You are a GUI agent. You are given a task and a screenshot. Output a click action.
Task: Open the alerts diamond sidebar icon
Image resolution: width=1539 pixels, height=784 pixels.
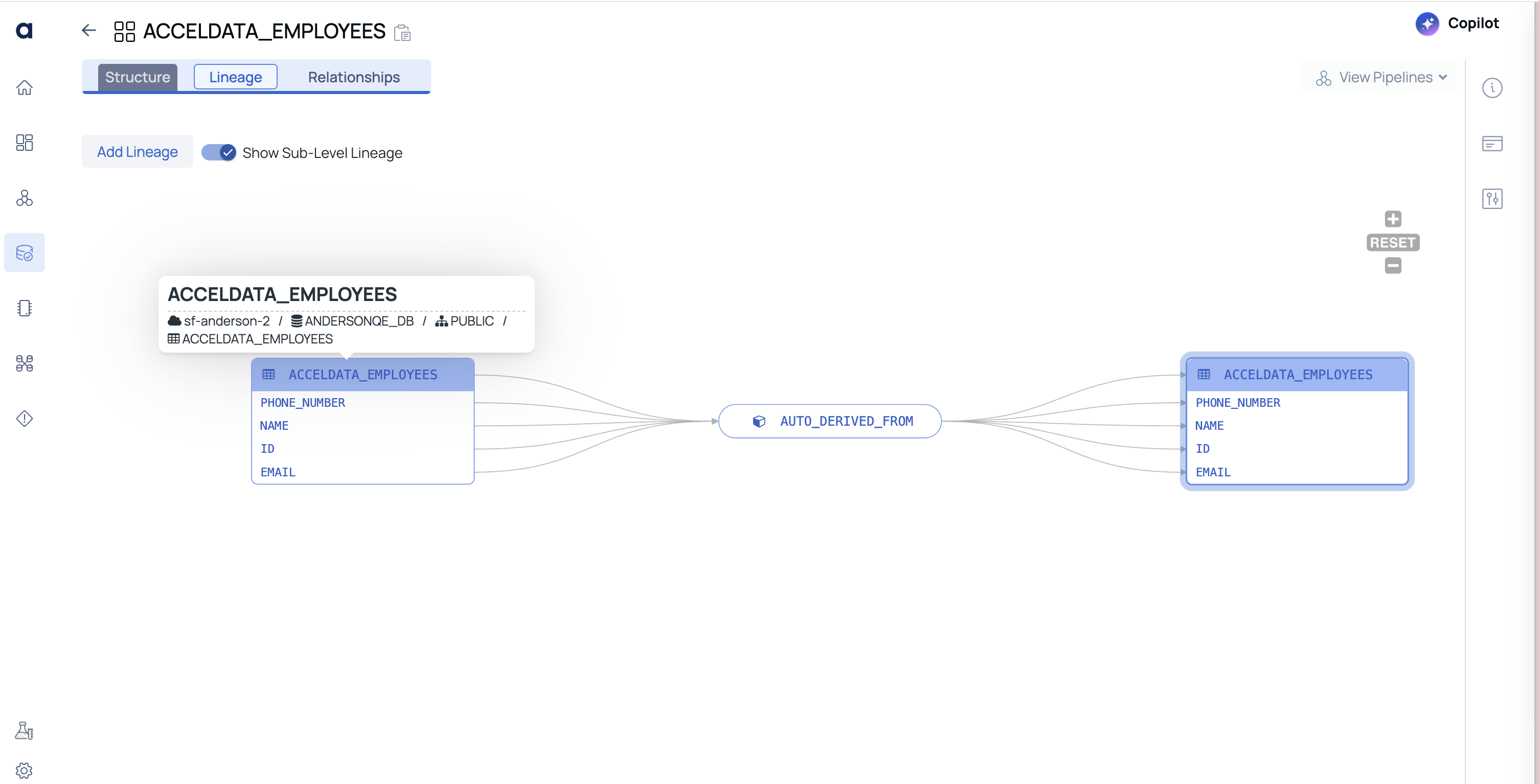pos(25,419)
